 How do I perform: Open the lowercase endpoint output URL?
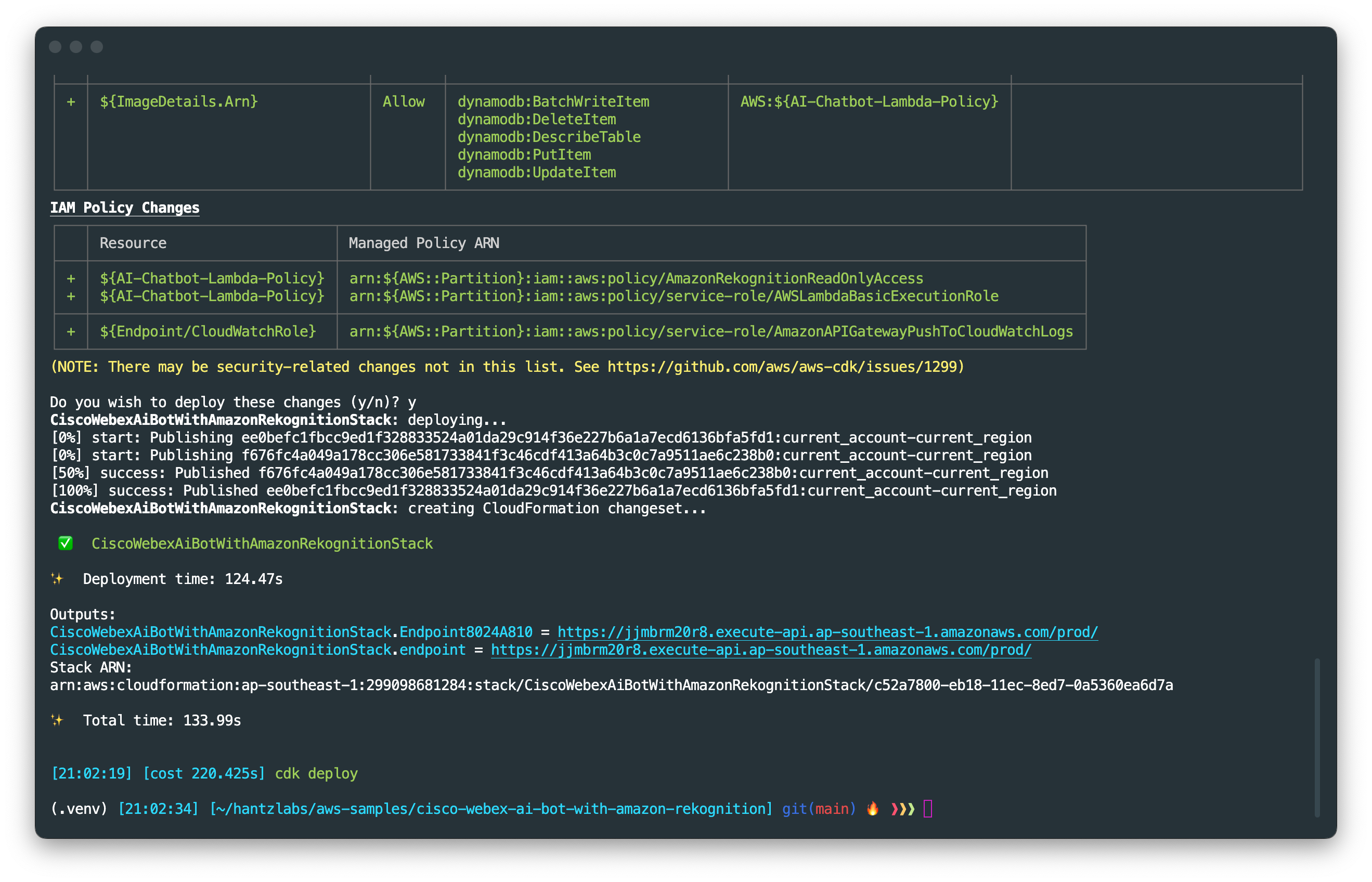tap(760, 650)
